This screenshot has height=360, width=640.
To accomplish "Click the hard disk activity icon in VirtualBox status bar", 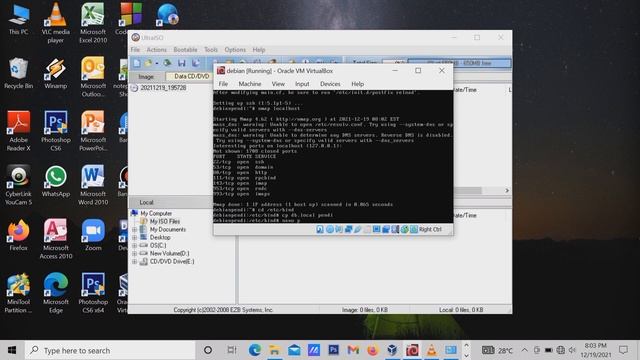I will point(320,229).
